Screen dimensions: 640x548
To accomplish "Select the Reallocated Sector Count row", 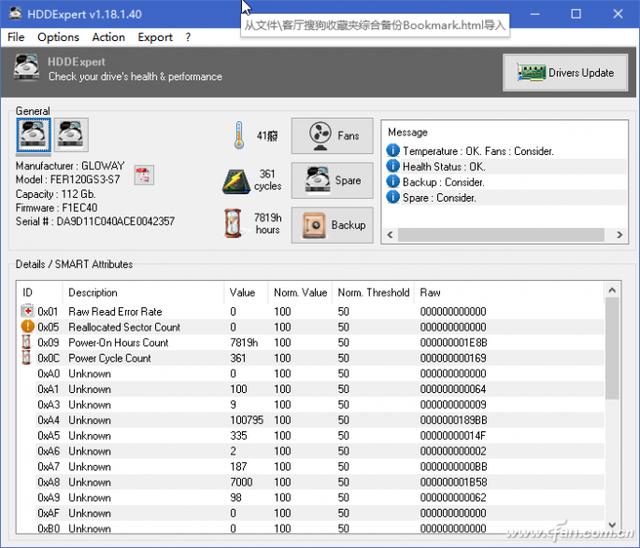I will [x=310, y=327].
